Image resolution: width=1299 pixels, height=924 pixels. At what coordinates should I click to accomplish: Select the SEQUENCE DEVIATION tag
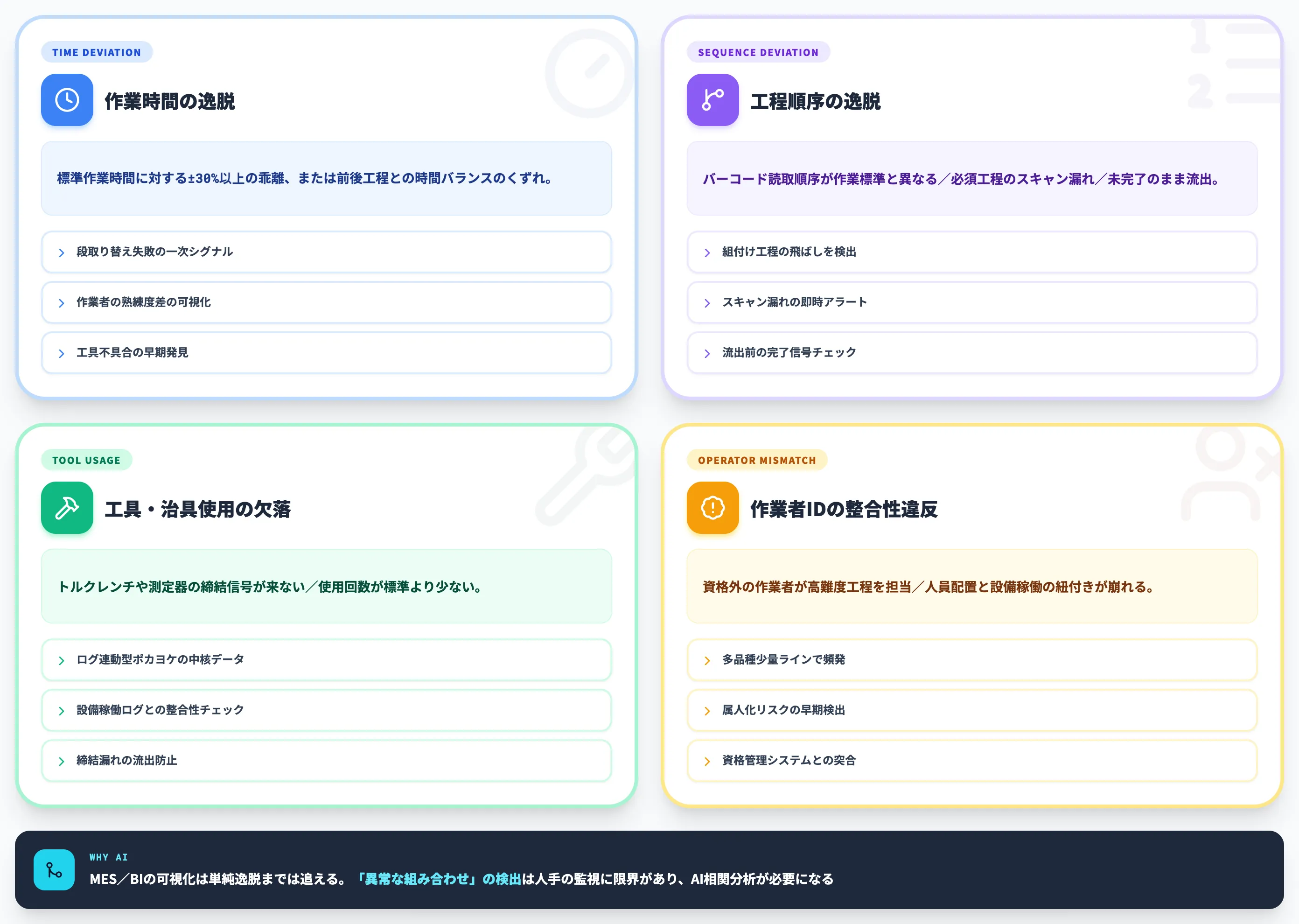[x=758, y=52]
